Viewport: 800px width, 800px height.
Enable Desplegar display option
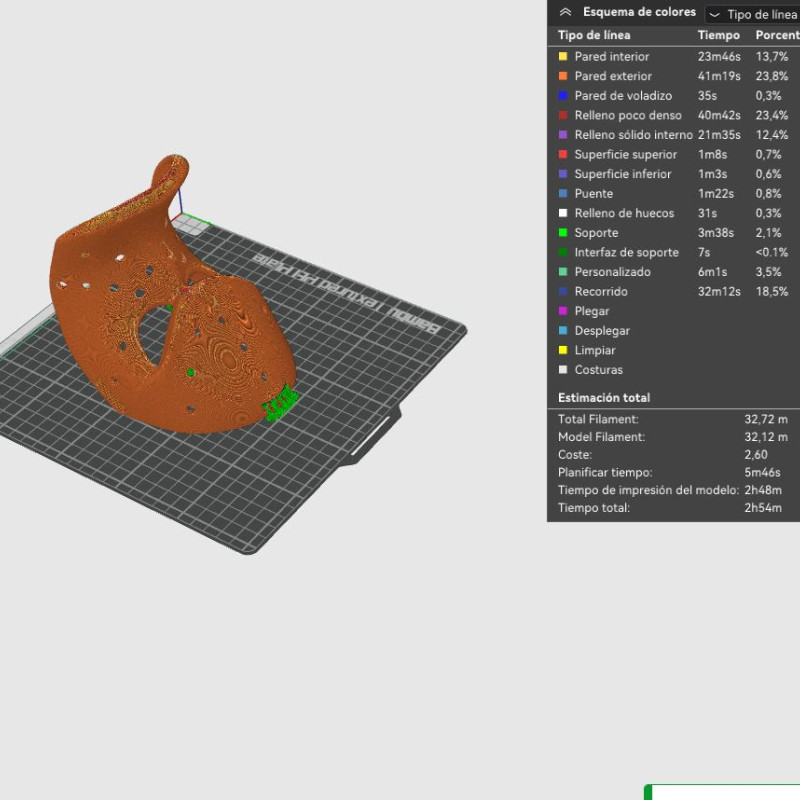[563, 331]
